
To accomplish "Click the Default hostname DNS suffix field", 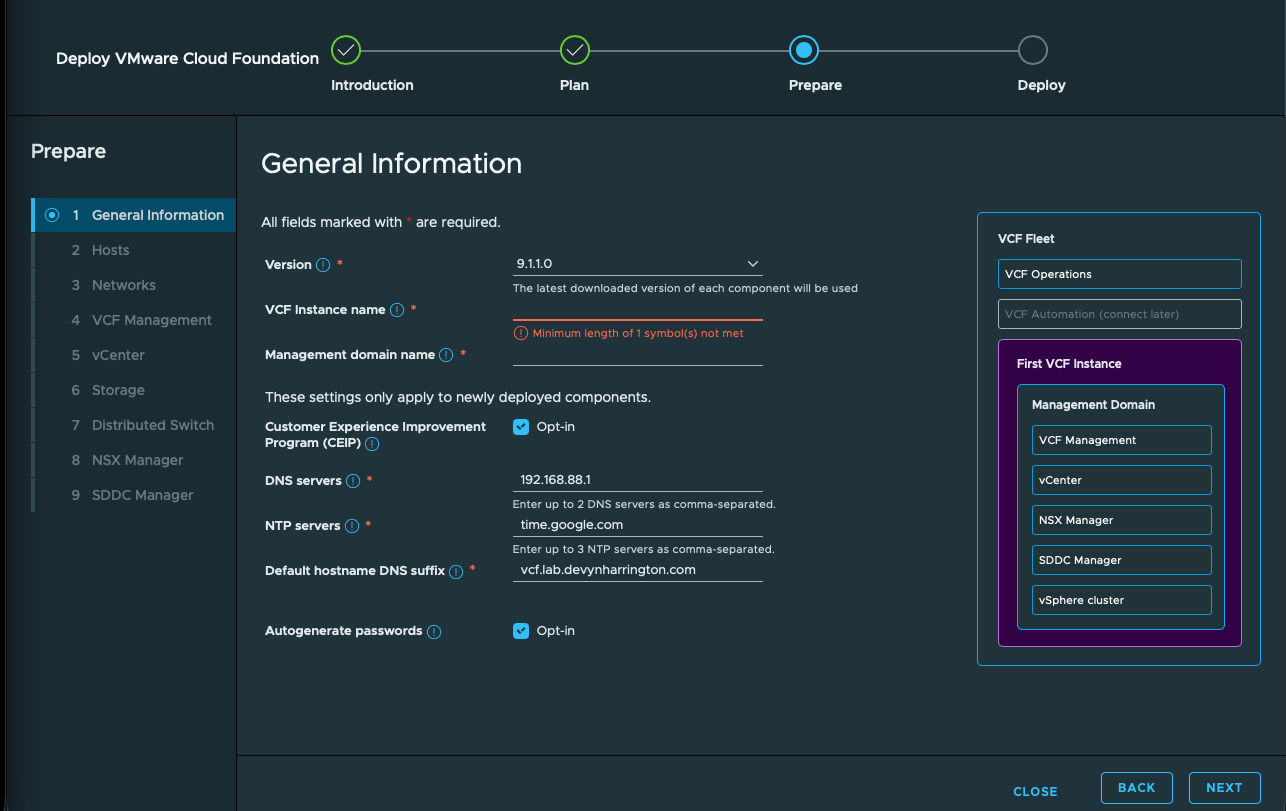I will [x=638, y=570].
